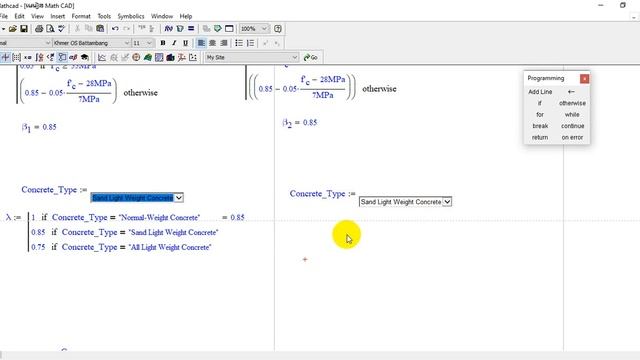The width and height of the screenshot is (640, 360).
Task: Click 'otherwise' in Programming palette
Action: [x=572, y=103]
